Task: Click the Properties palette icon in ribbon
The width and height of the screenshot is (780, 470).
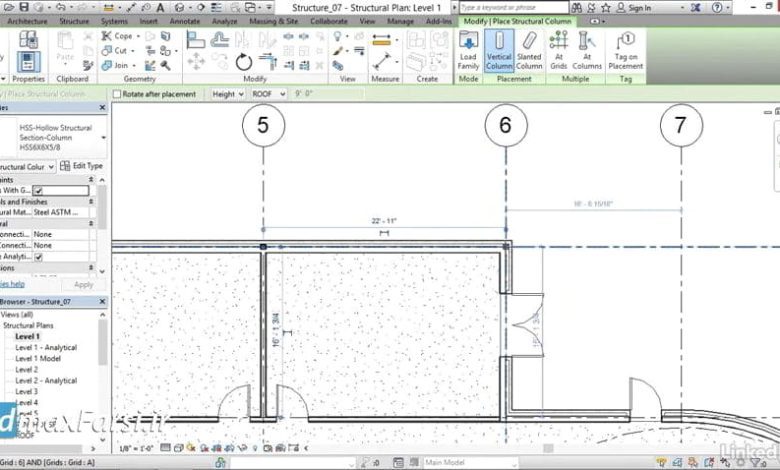Action: (x=28, y=62)
